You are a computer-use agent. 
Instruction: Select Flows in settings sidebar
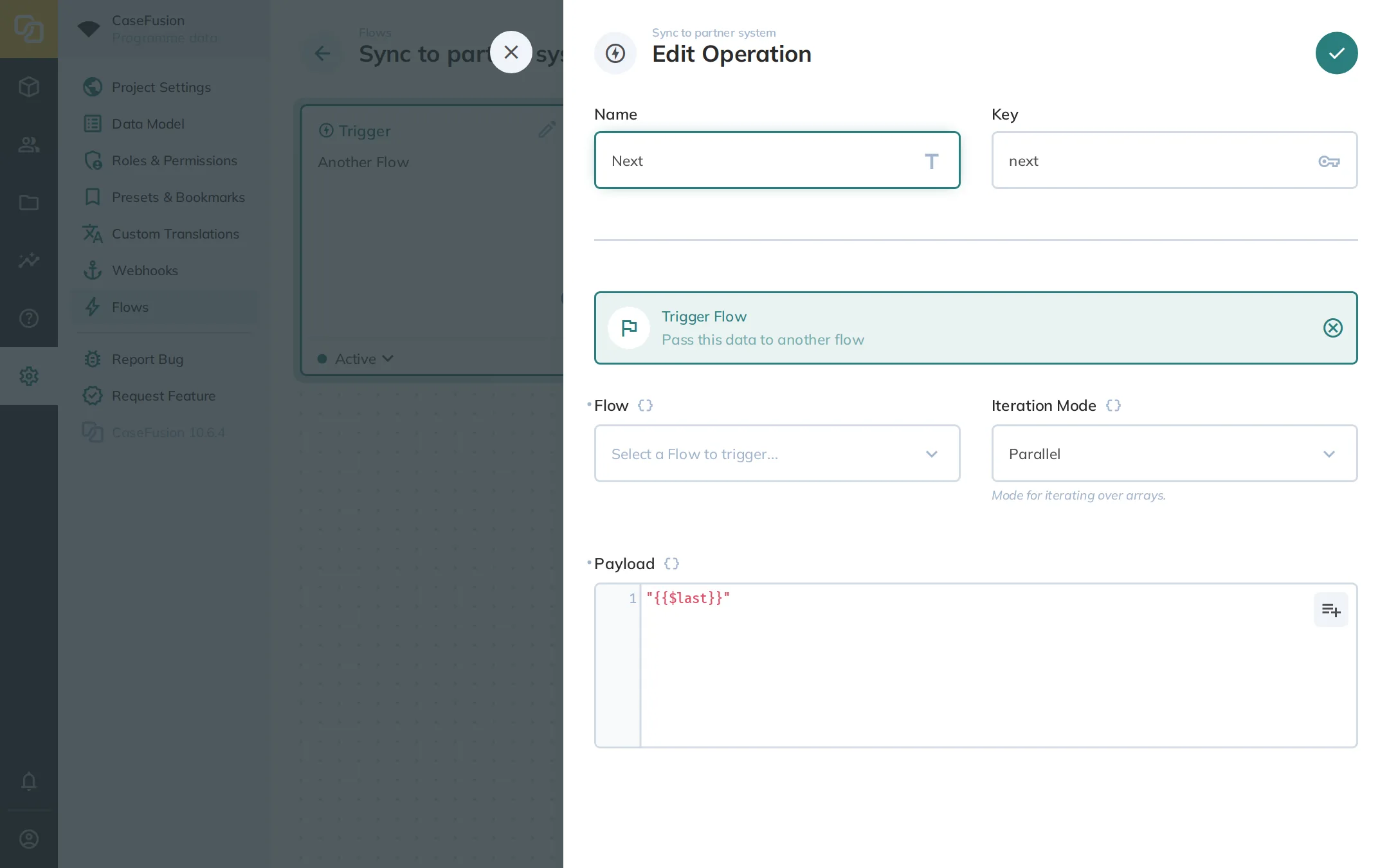pos(164,307)
